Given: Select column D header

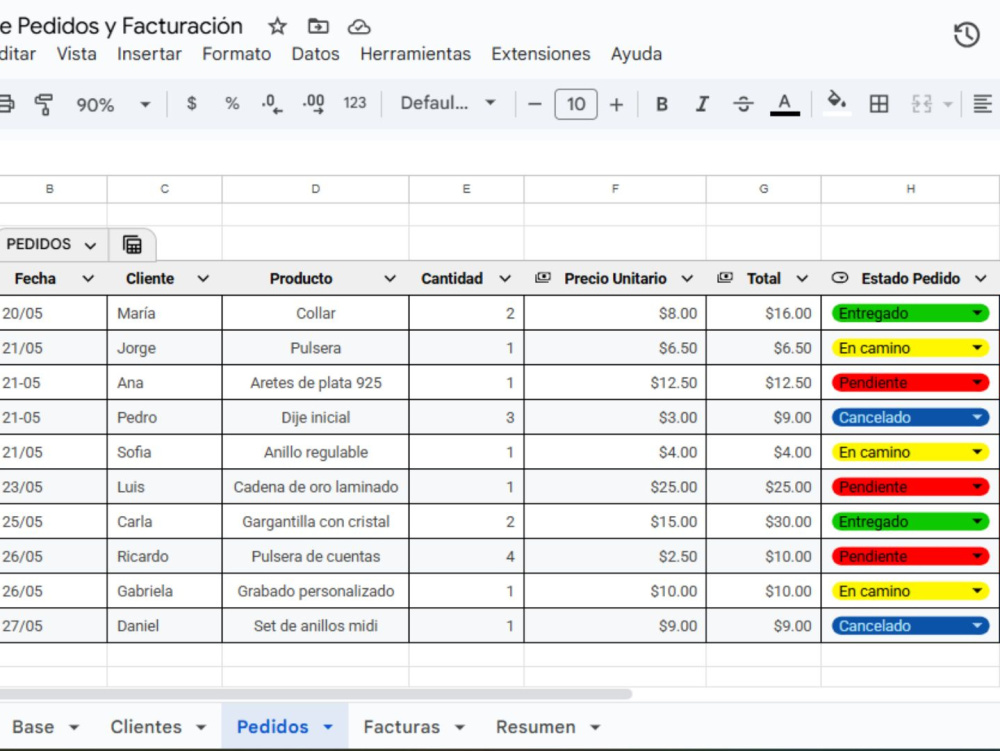Looking at the screenshot, I should pos(315,189).
